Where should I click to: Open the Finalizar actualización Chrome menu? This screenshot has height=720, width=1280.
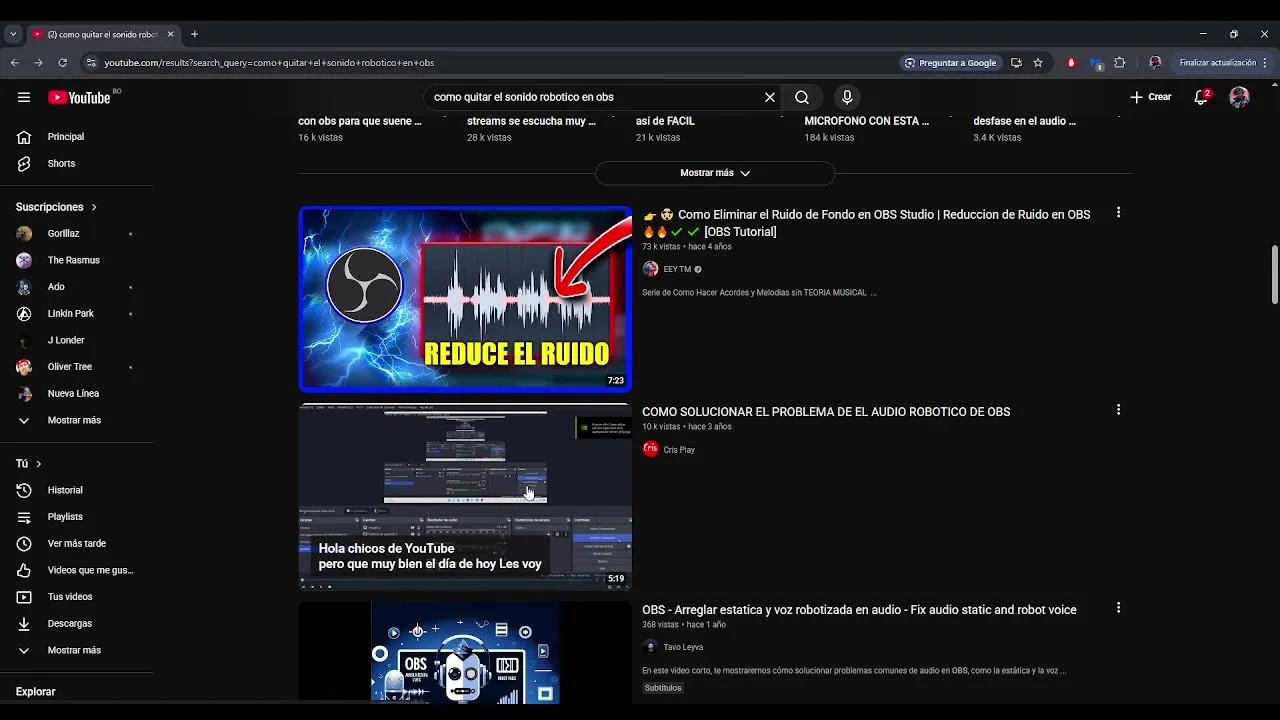click(1223, 62)
